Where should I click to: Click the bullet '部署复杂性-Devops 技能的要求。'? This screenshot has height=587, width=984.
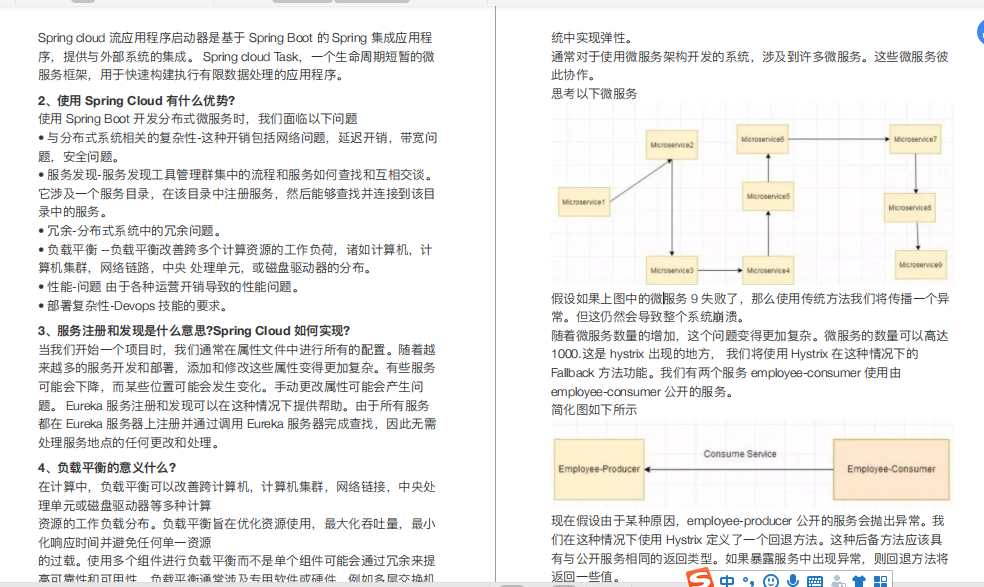(132, 306)
